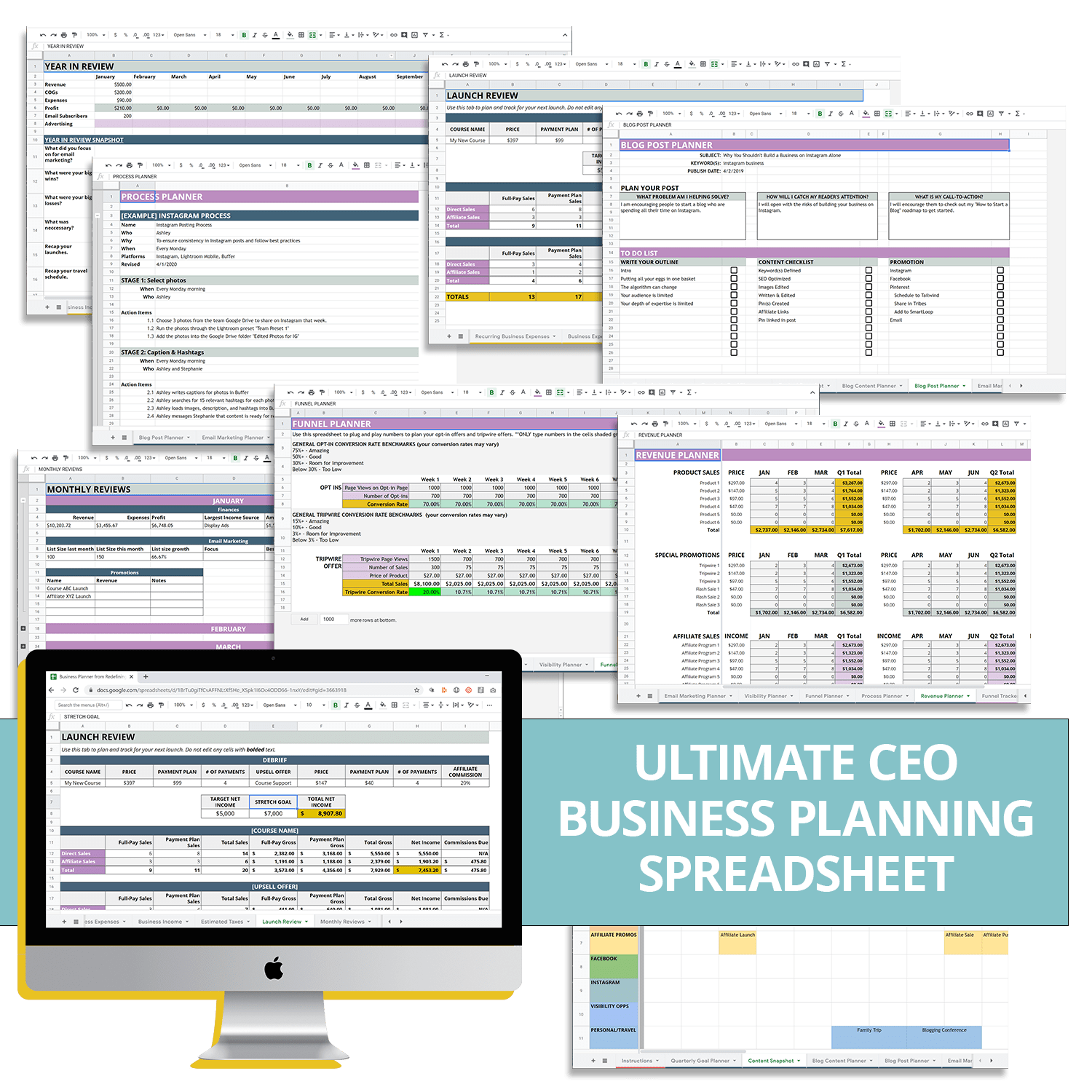
Task: Reload the page in the iMac browser
Action: pyautogui.click(x=75, y=689)
